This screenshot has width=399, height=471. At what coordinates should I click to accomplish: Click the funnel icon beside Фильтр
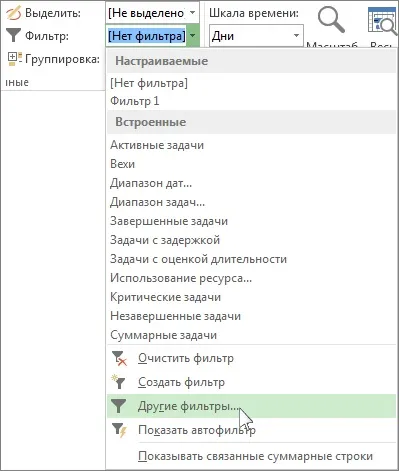pos(13,35)
